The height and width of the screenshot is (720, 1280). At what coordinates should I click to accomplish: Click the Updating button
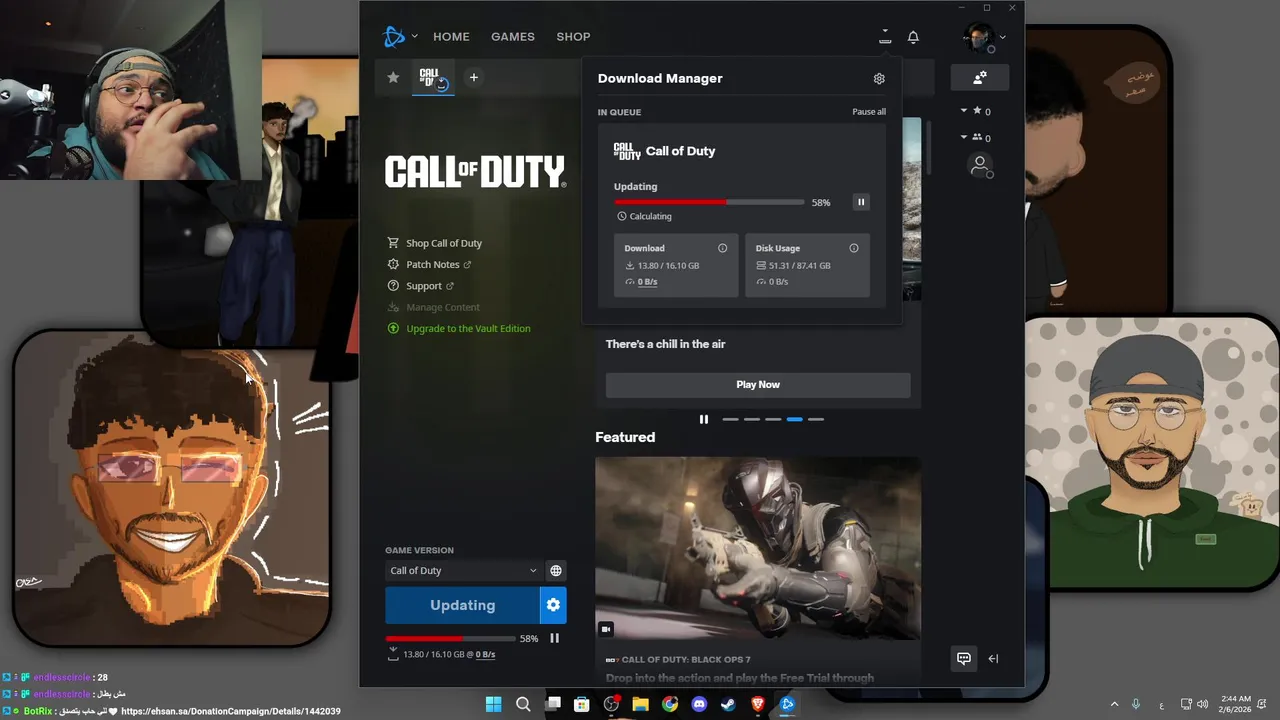coord(462,605)
